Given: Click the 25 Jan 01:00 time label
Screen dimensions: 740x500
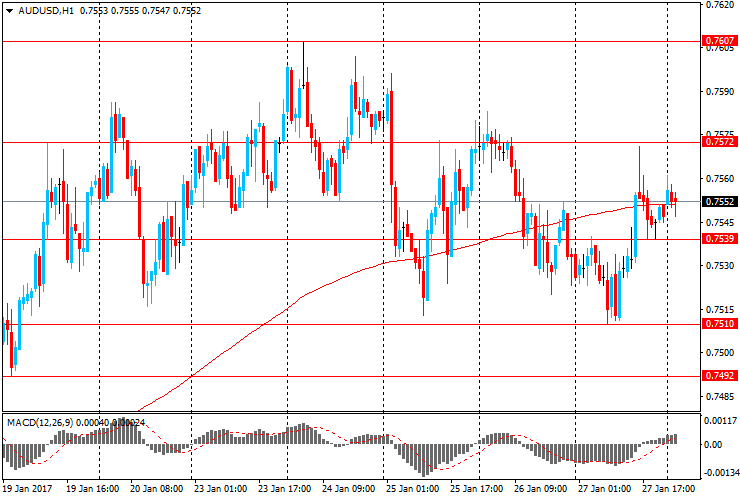Looking at the screenshot, I should point(413,490).
